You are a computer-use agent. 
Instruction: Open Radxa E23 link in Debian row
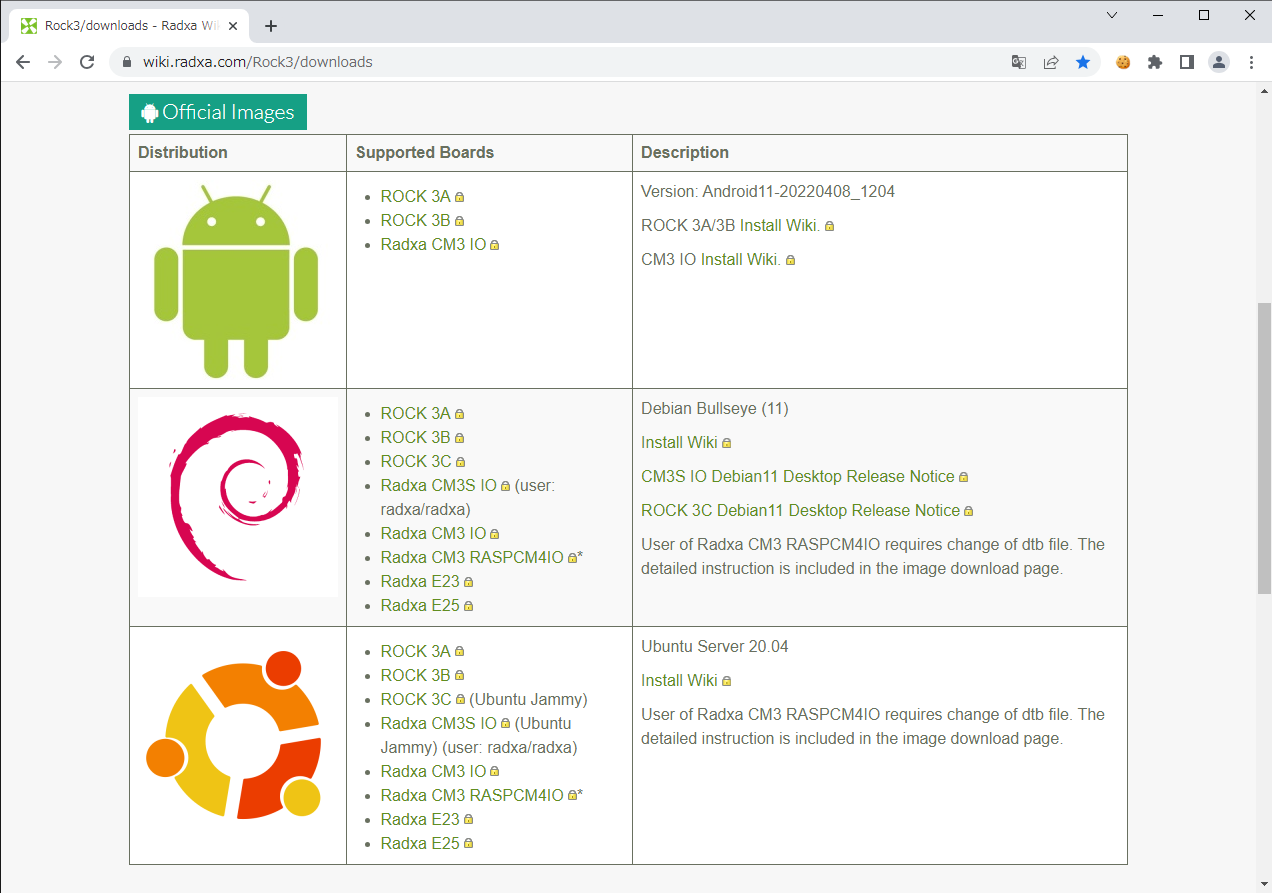tap(420, 581)
